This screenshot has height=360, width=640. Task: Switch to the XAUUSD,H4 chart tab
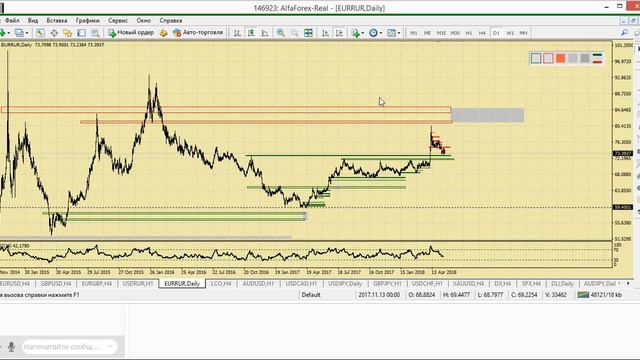469,283
